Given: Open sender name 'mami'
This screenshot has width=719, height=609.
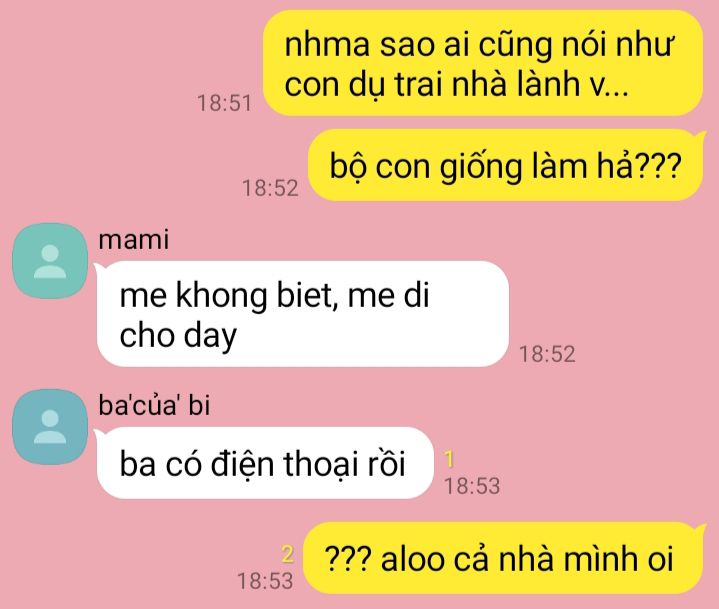Looking at the screenshot, I should pyautogui.click(x=133, y=240).
